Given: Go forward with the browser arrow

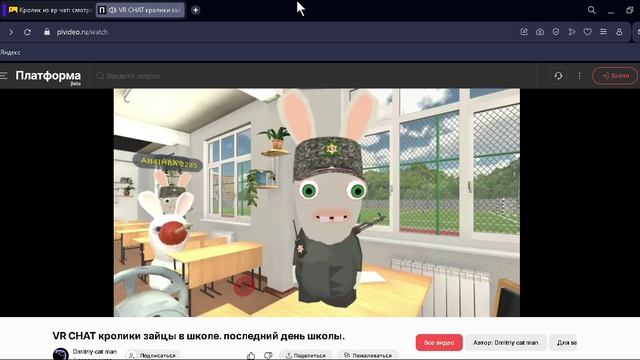Looking at the screenshot, I should (x=11, y=32).
